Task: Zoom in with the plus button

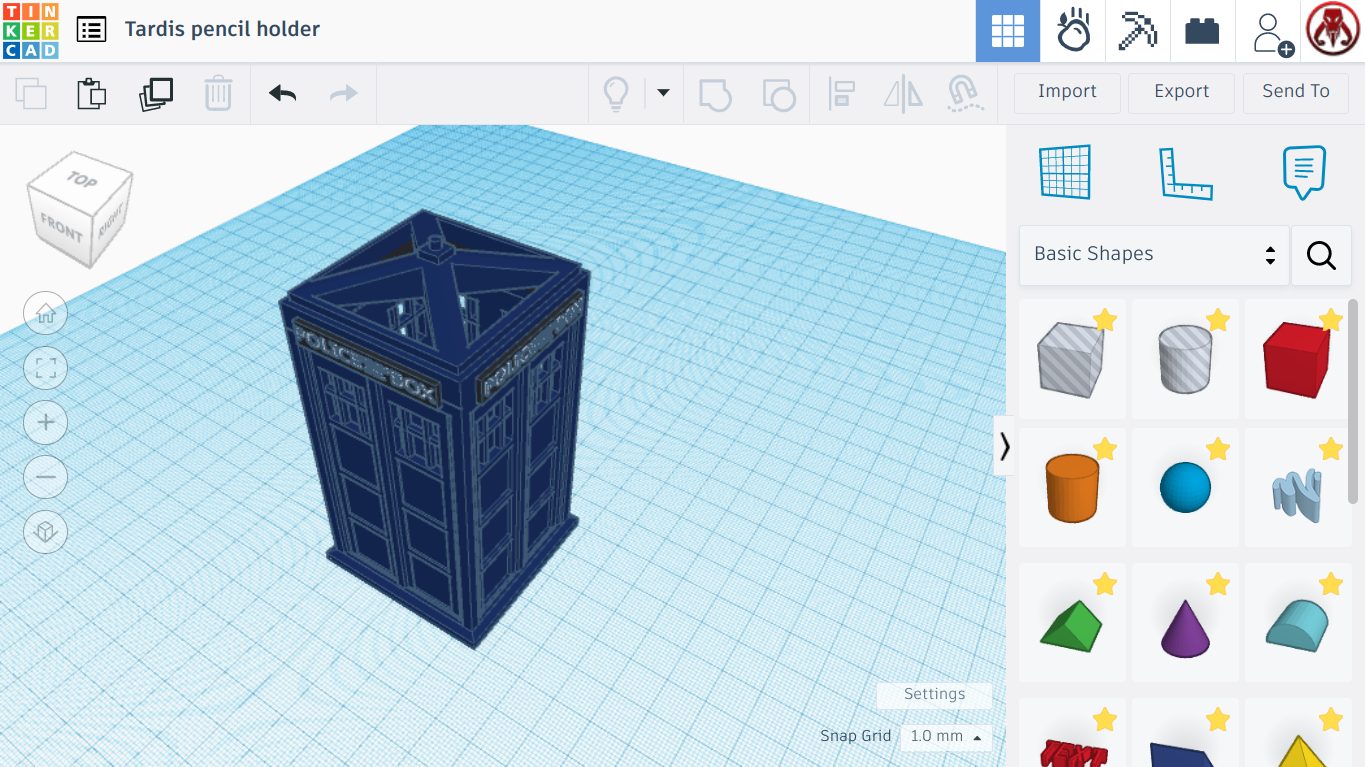Action: click(x=45, y=422)
